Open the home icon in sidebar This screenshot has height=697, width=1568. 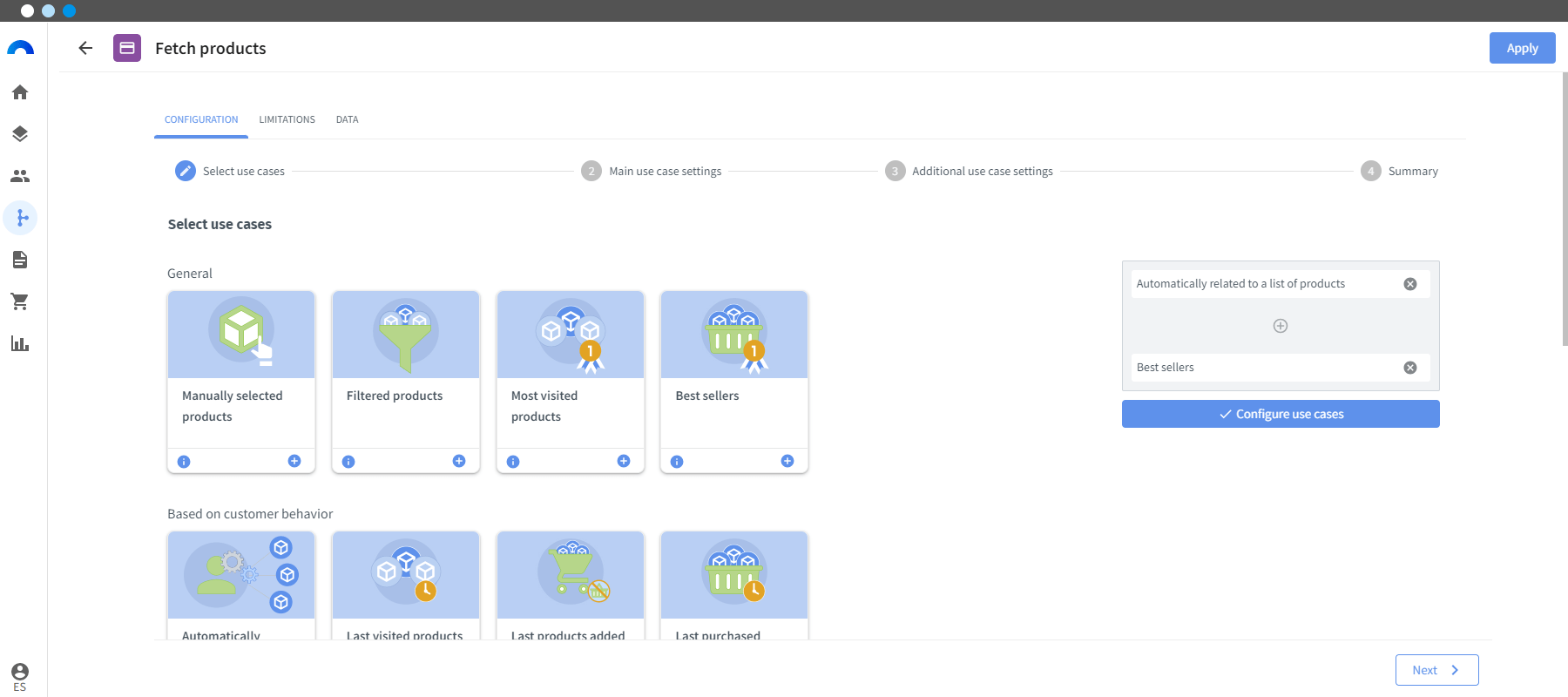[20, 92]
